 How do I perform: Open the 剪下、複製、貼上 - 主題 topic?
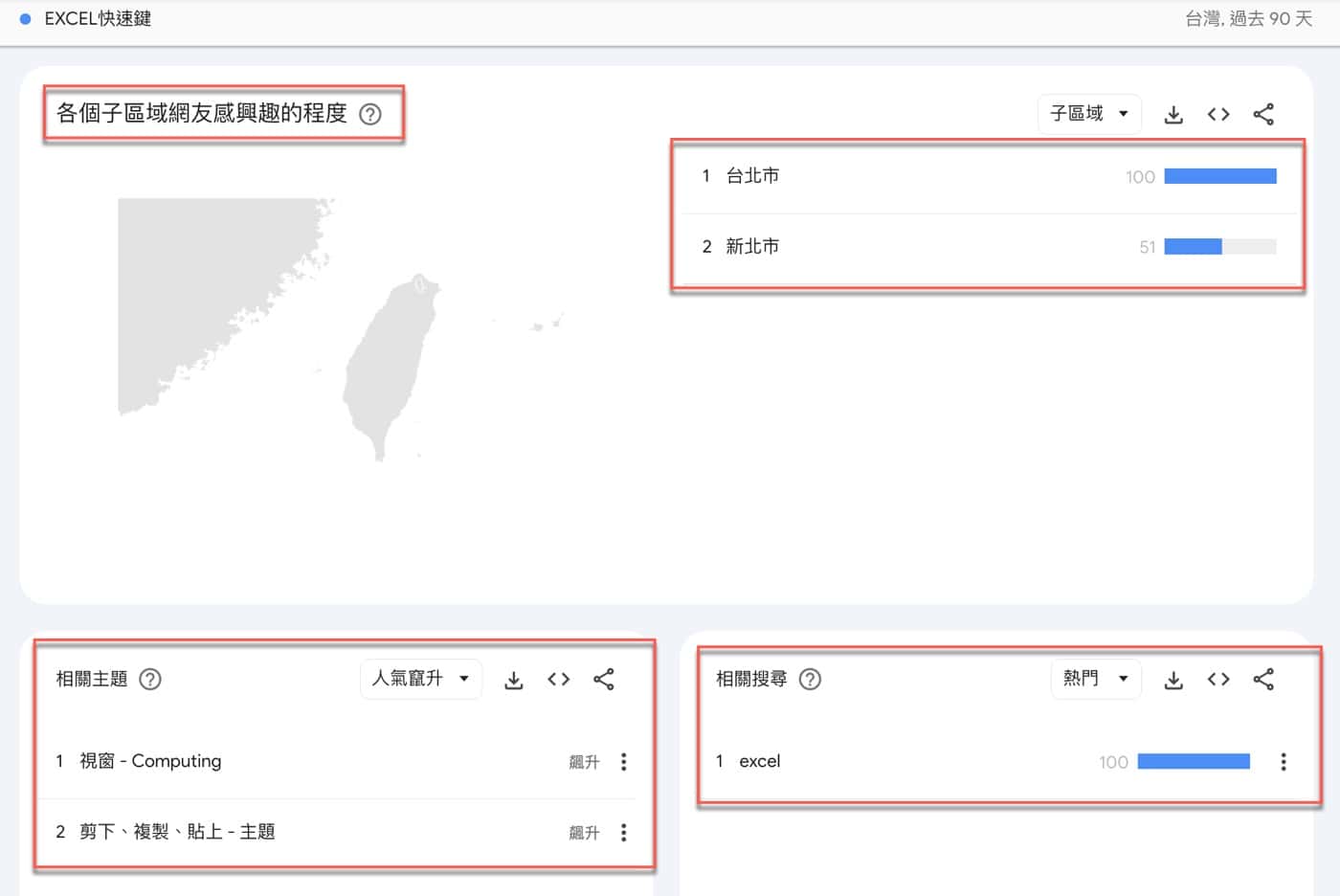[x=177, y=832]
